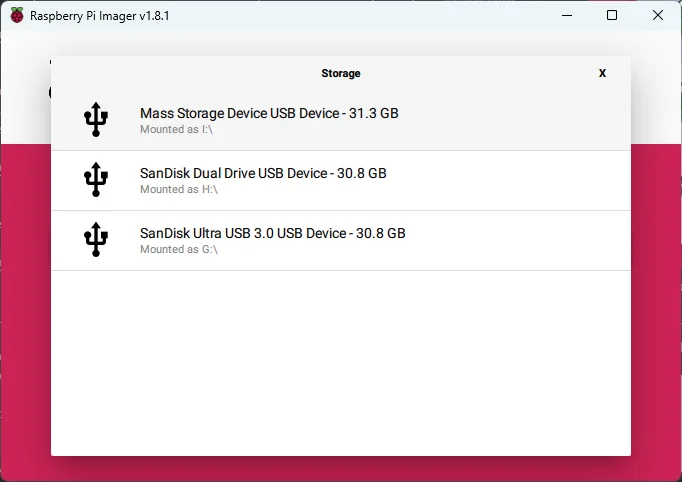
Task: Minimize the Raspberry Pi Imager window
Action: (x=567, y=16)
